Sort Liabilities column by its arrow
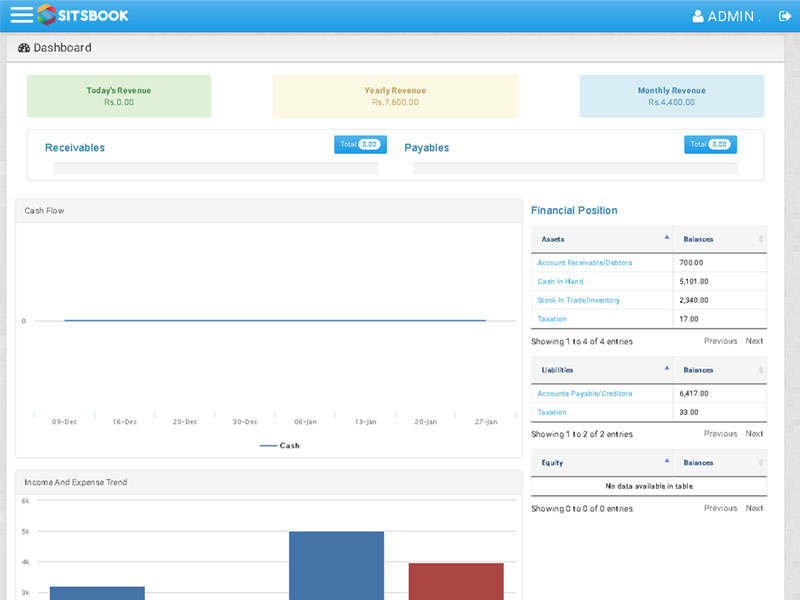The width and height of the screenshot is (800, 600). pyautogui.click(x=667, y=369)
